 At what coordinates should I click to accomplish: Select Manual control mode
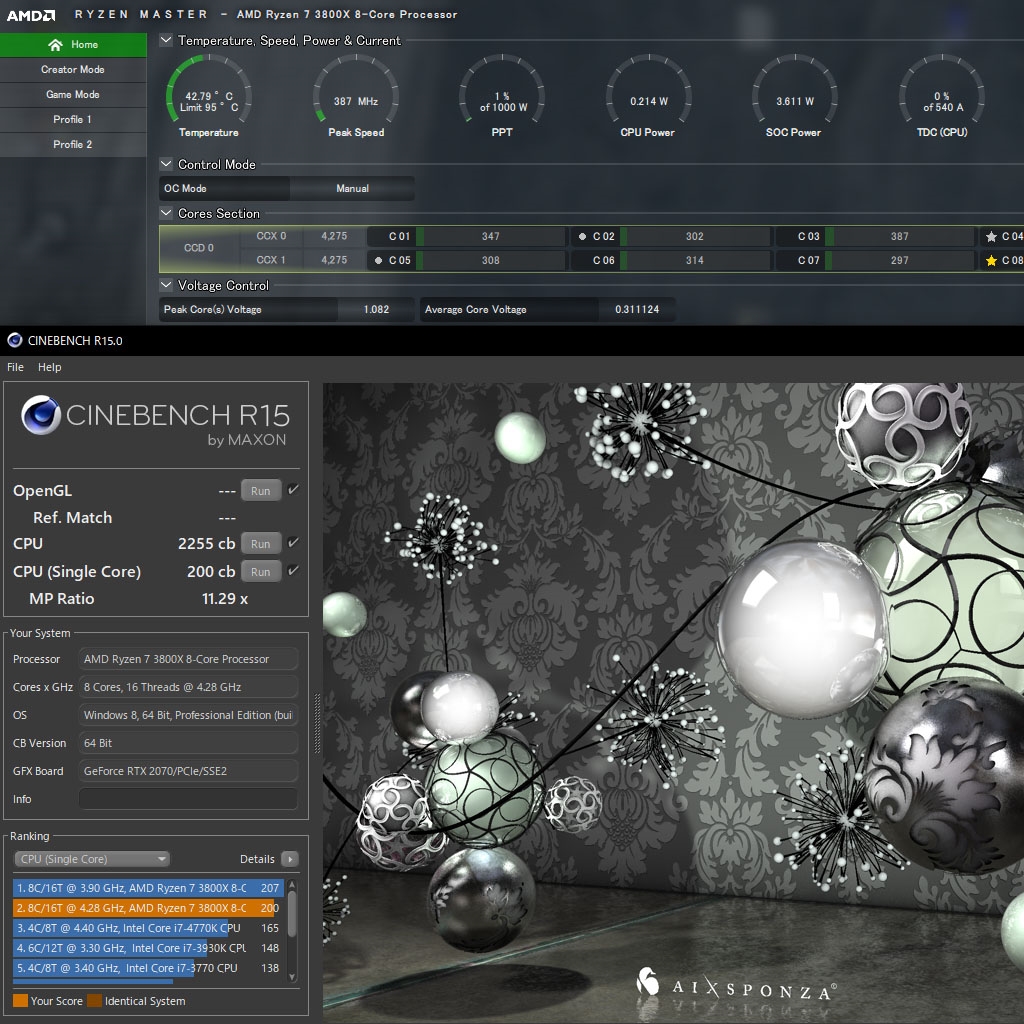tap(351, 188)
